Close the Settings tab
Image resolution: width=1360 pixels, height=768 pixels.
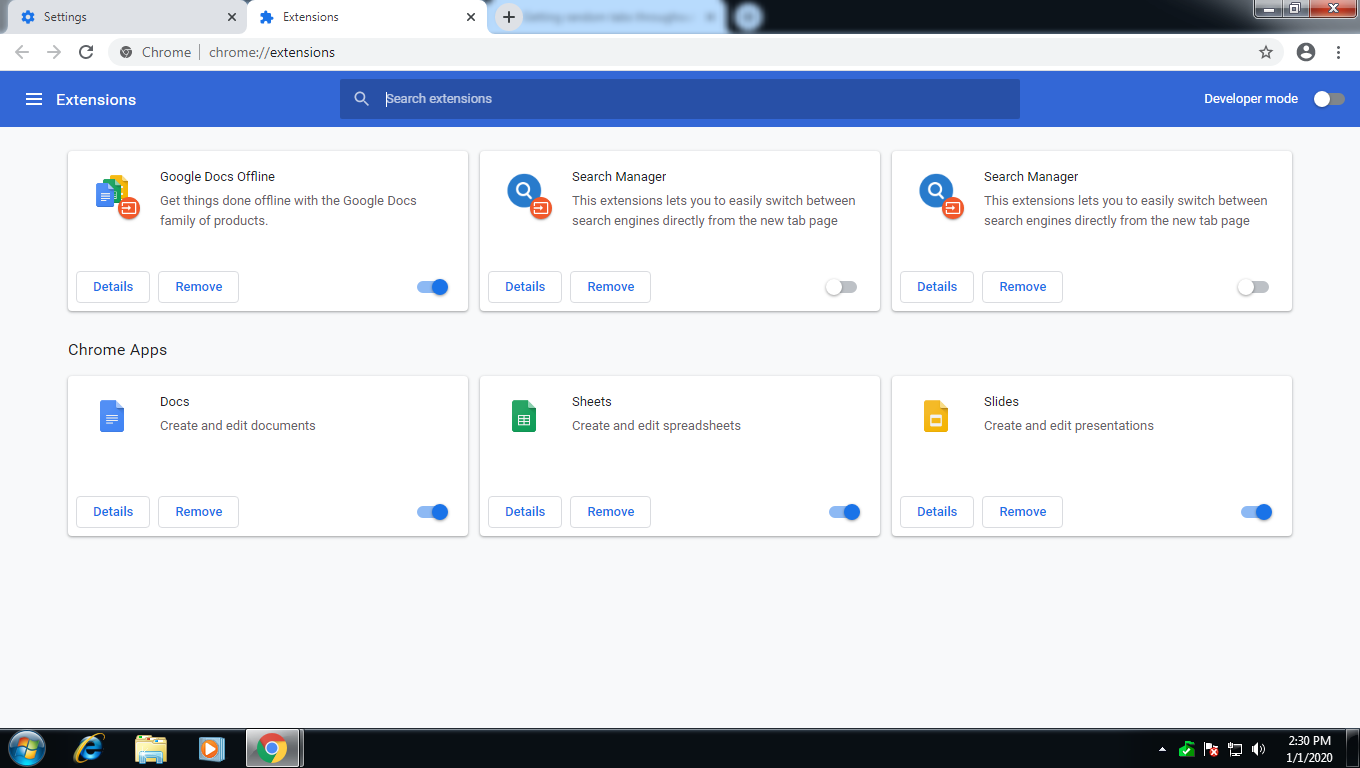(x=232, y=17)
